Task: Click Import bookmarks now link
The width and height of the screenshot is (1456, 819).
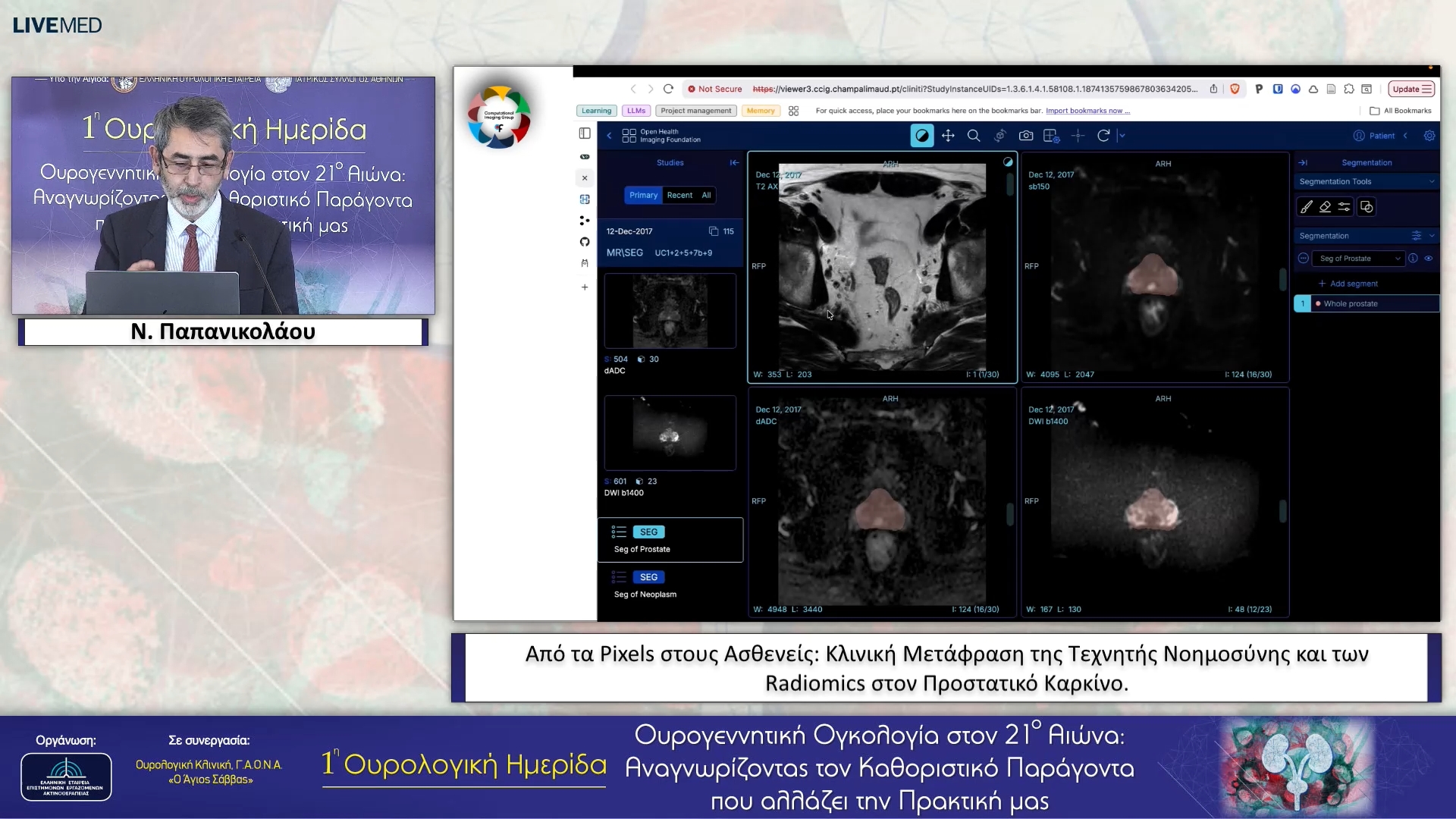Action: (x=1087, y=111)
